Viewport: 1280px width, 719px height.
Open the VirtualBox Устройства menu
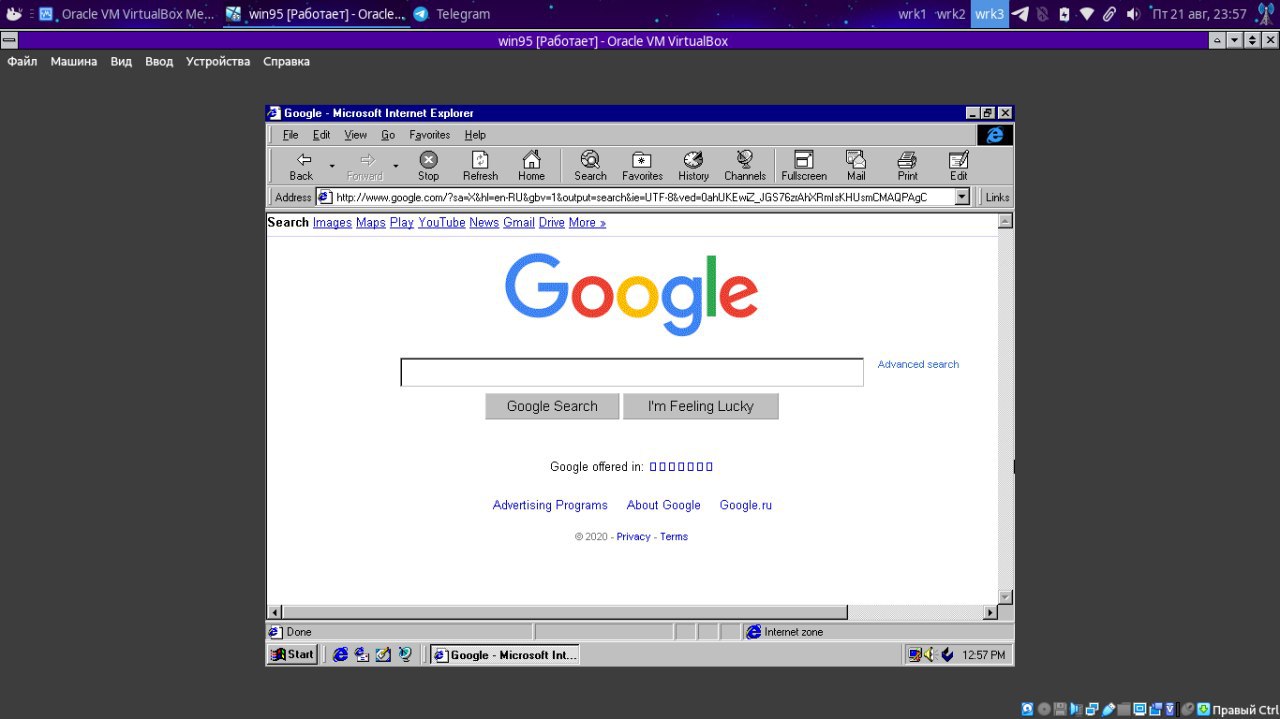click(218, 61)
